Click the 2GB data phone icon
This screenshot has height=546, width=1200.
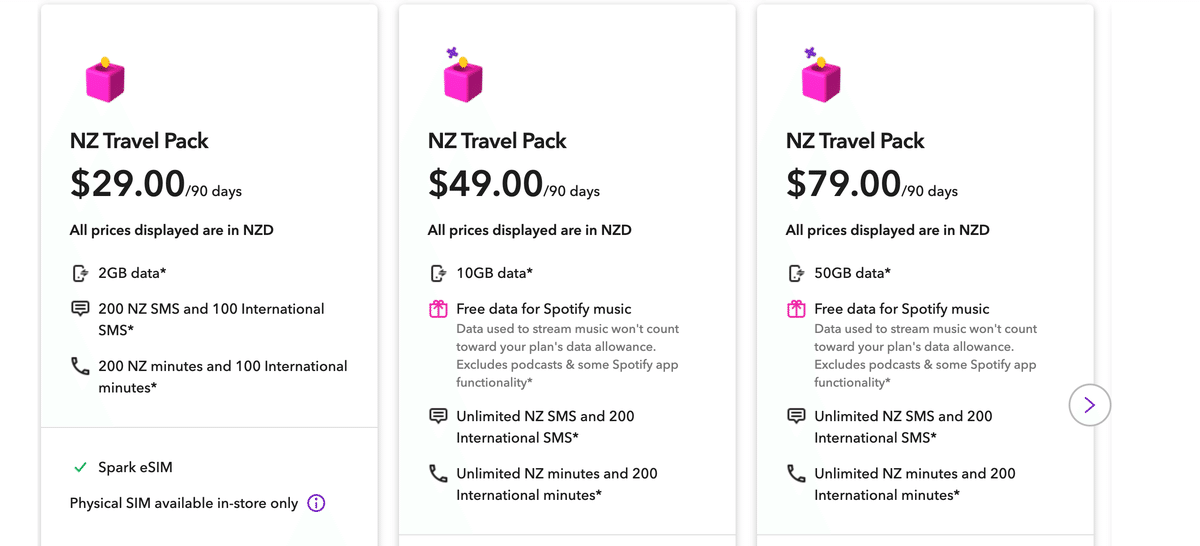coord(80,273)
